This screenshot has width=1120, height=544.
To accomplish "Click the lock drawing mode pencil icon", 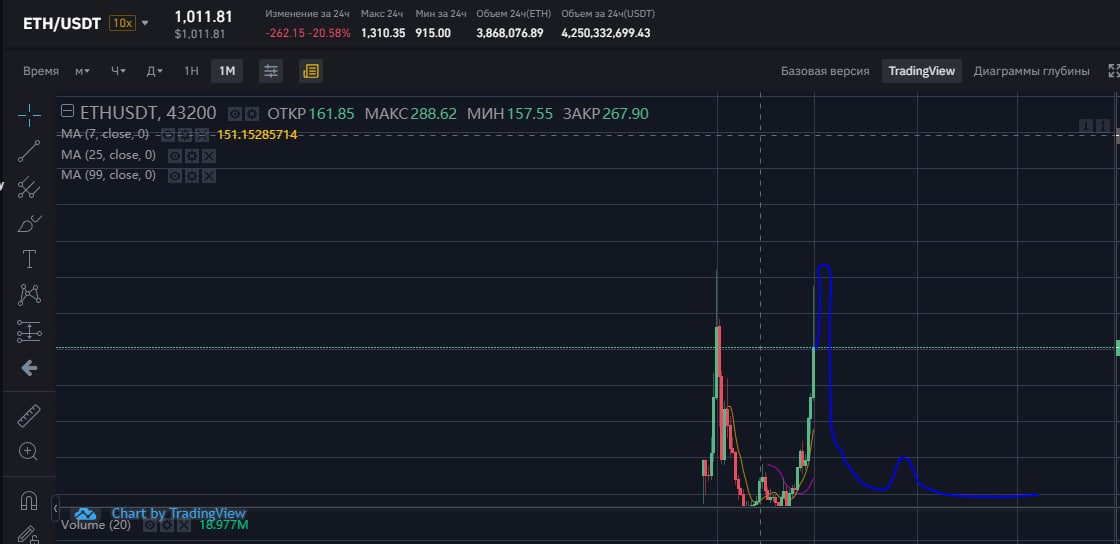I will click(28, 535).
